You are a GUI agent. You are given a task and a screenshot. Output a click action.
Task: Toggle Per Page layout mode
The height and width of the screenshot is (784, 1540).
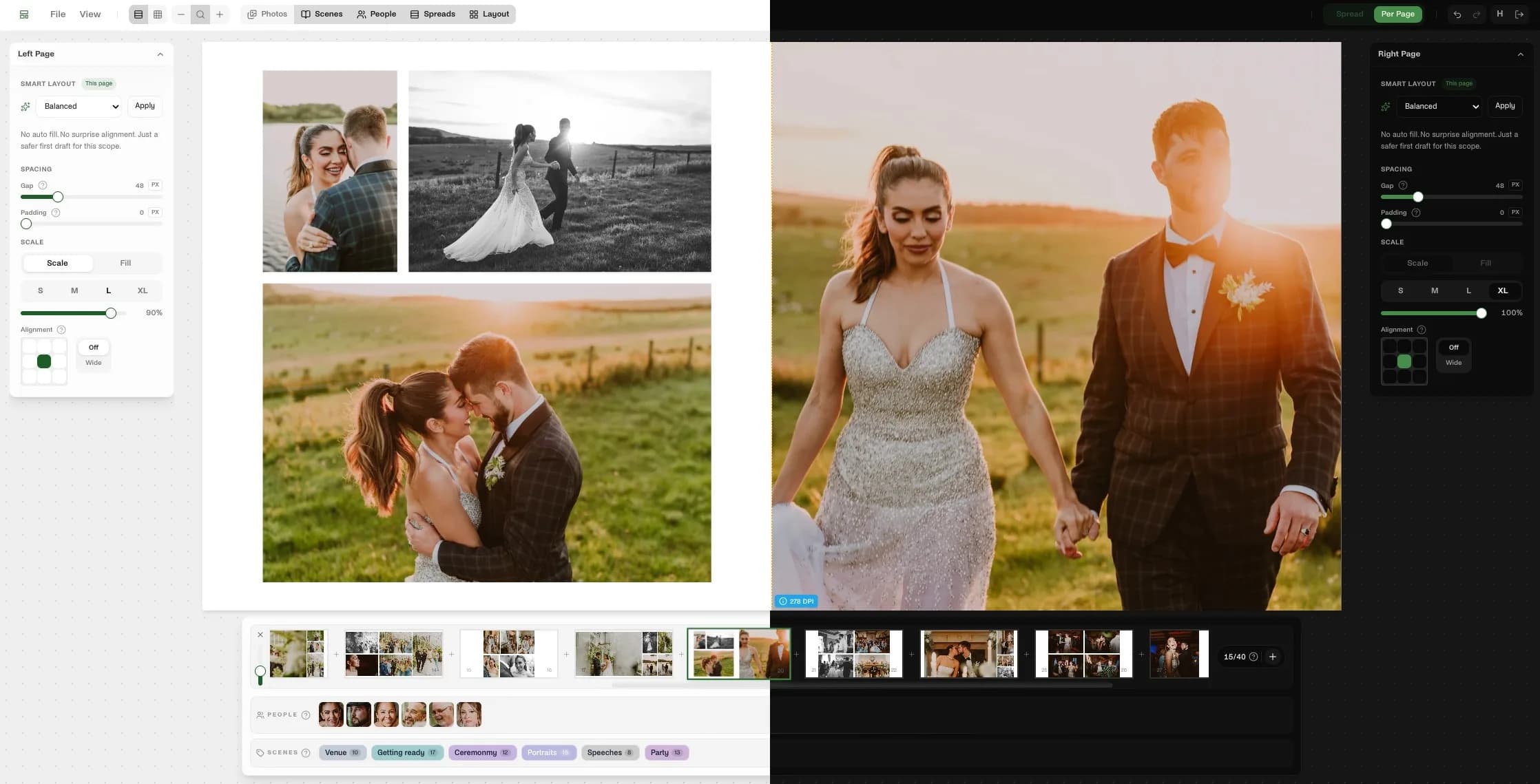(x=1397, y=14)
